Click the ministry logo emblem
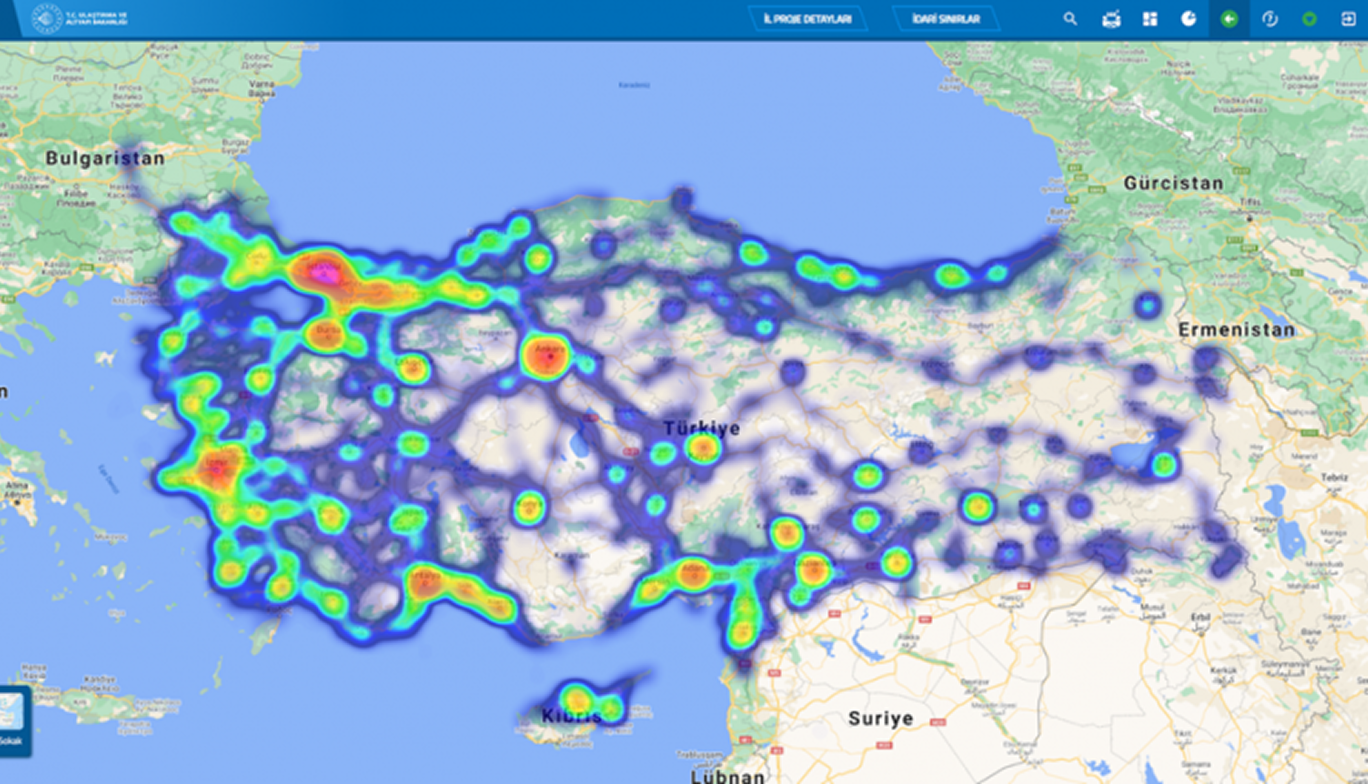Image resolution: width=1368 pixels, height=784 pixels. [47, 19]
